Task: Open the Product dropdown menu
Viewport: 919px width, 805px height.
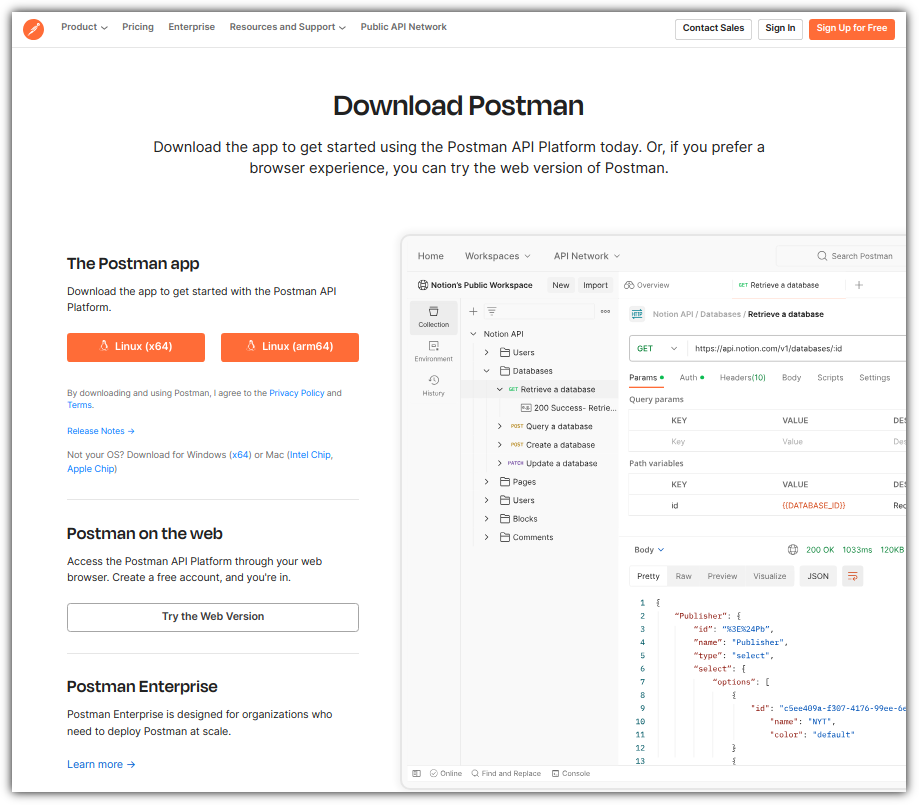Action: click(84, 27)
